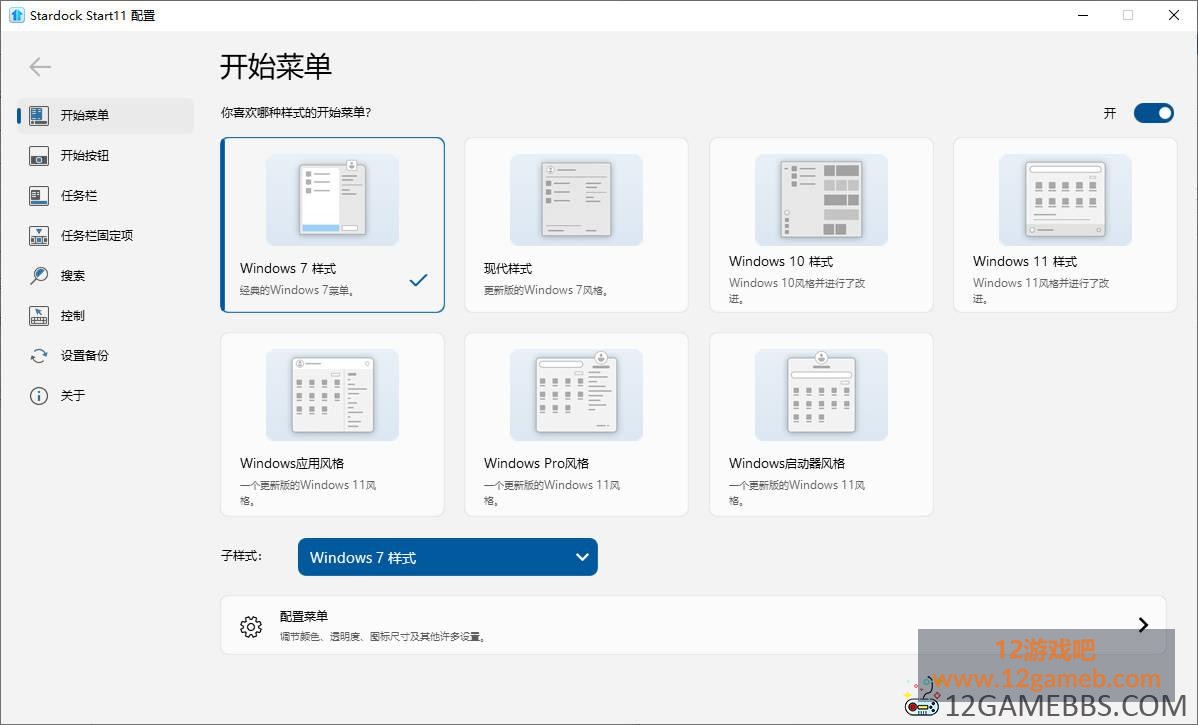1198x725 pixels.
Task: Click the gear icon beside 配置菜单
Action: click(251, 626)
